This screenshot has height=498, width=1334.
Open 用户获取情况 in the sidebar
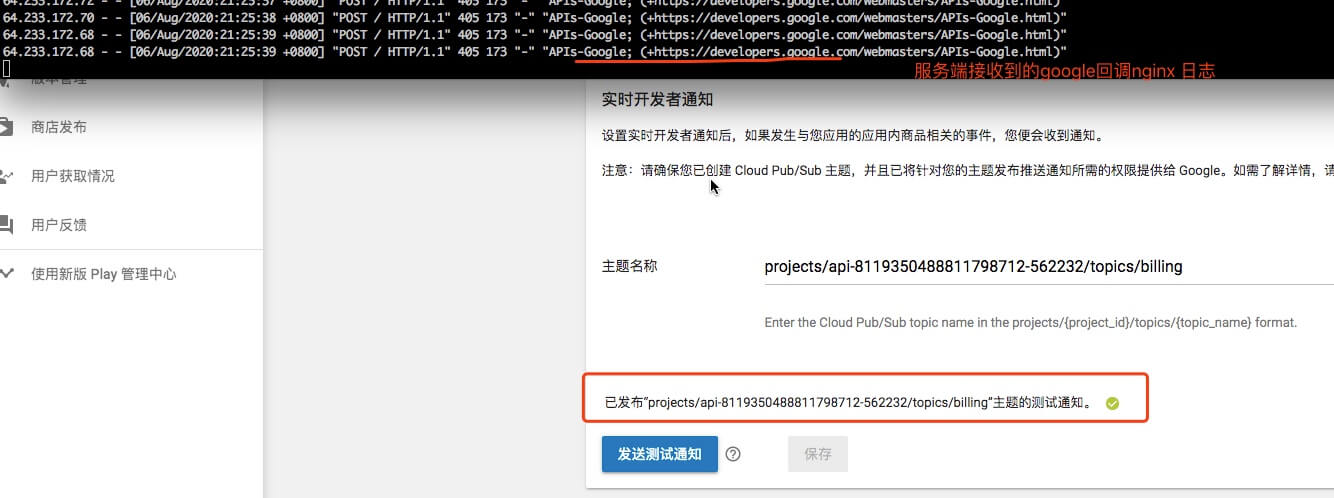pos(72,176)
